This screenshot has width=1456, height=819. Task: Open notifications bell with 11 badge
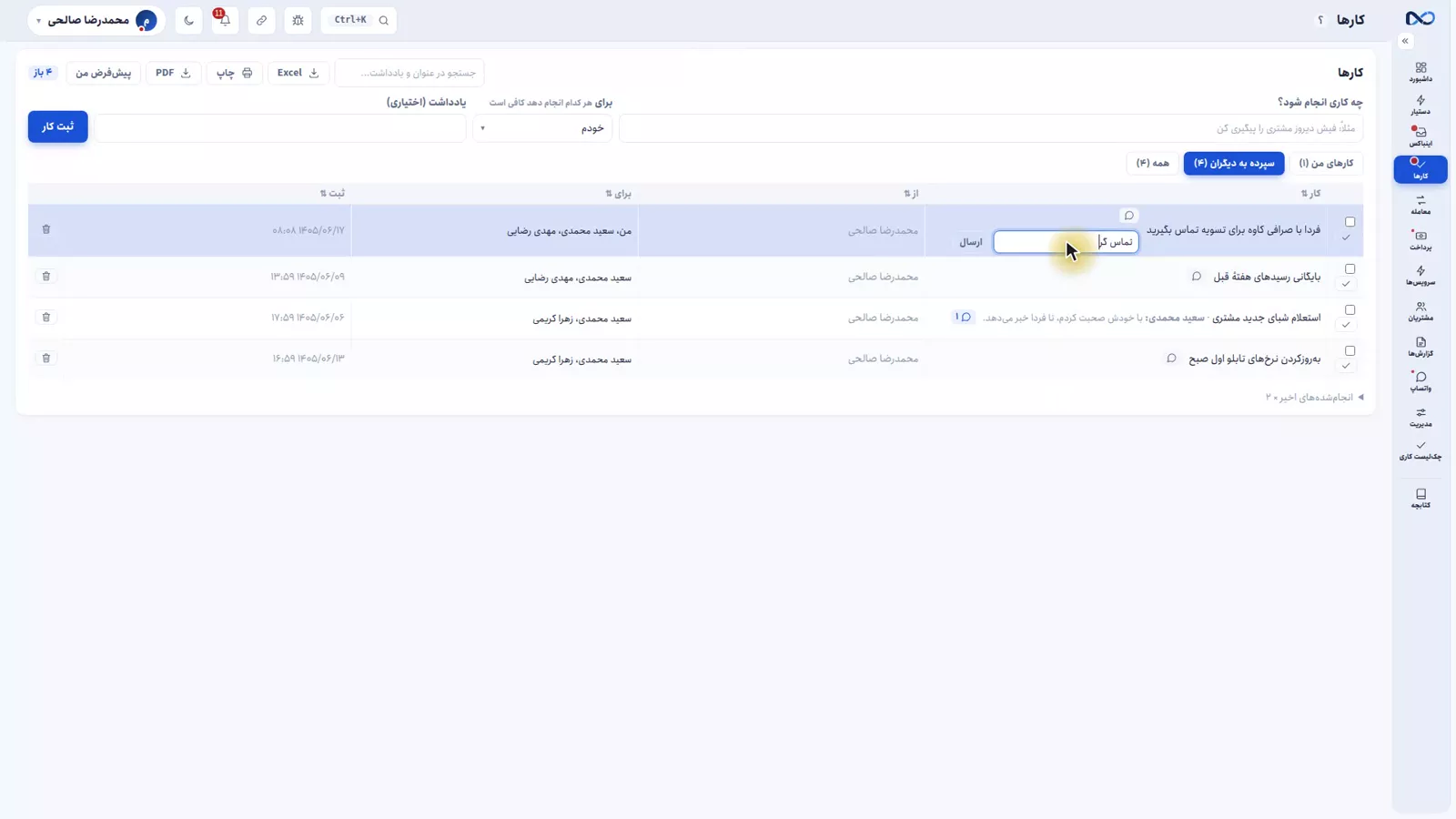[225, 20]
